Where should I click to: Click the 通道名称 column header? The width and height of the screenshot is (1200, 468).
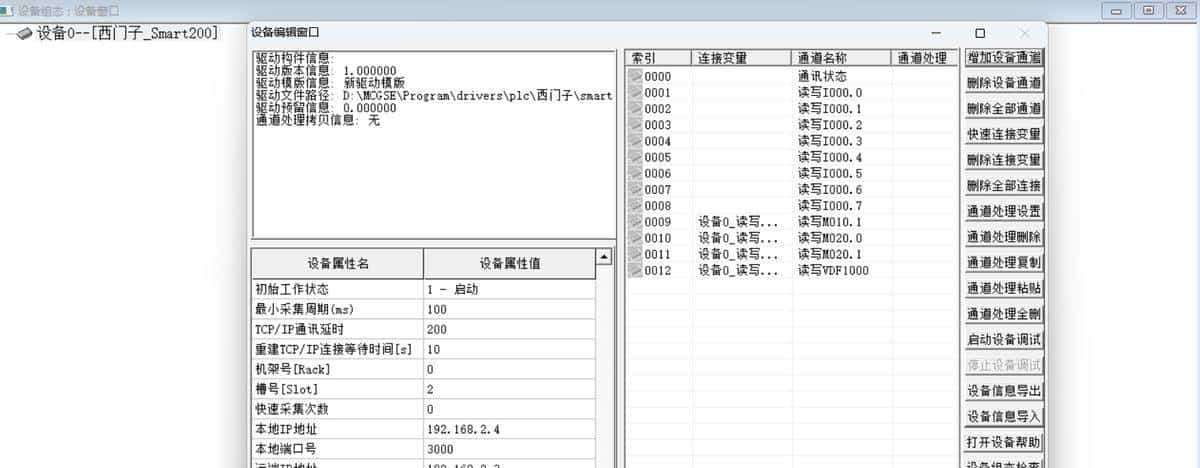(x=842, y=58)
